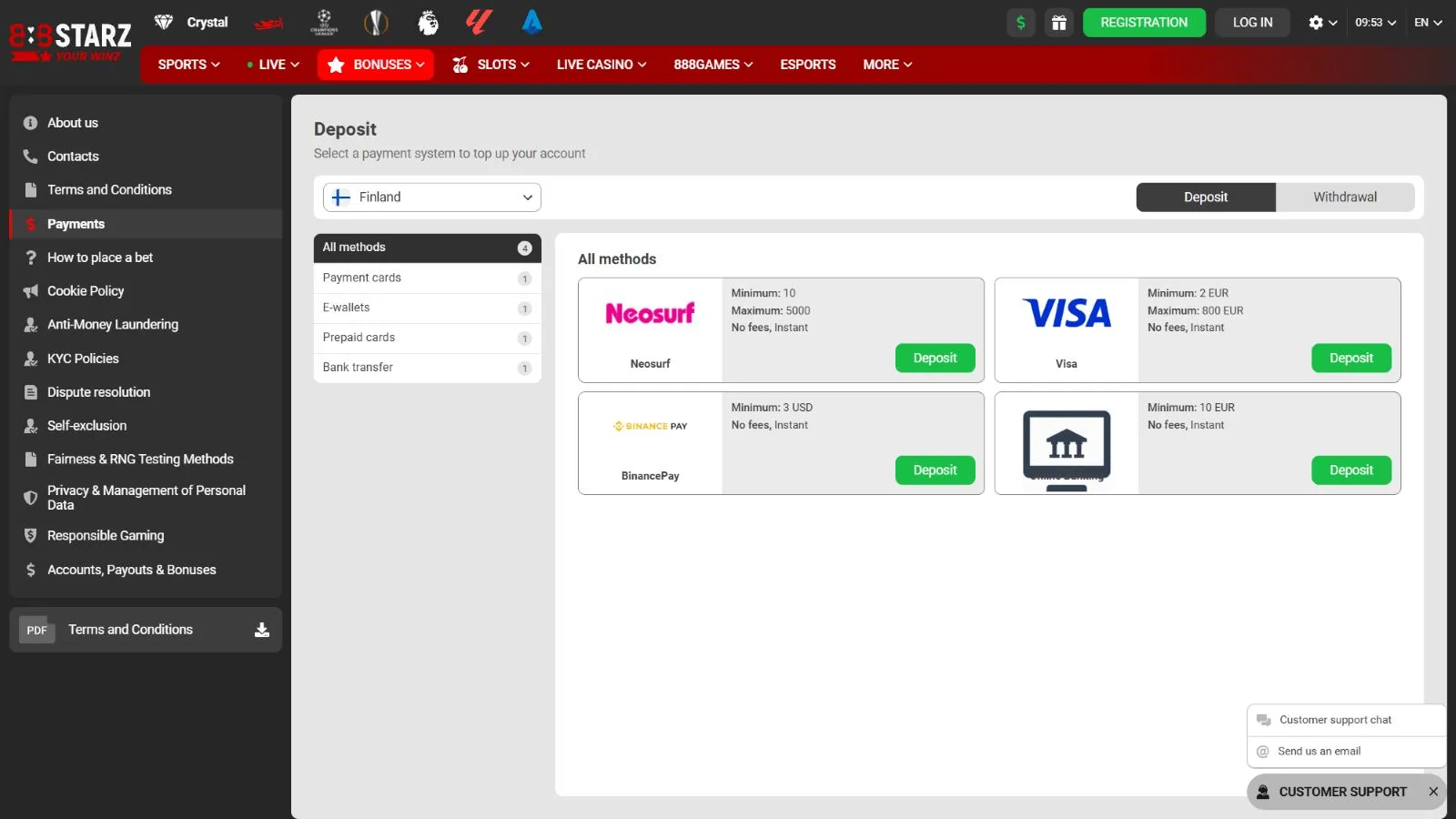Download the Terms and Conditions PDF
This screenshot has height=819, width=1456.
(261, 630)
